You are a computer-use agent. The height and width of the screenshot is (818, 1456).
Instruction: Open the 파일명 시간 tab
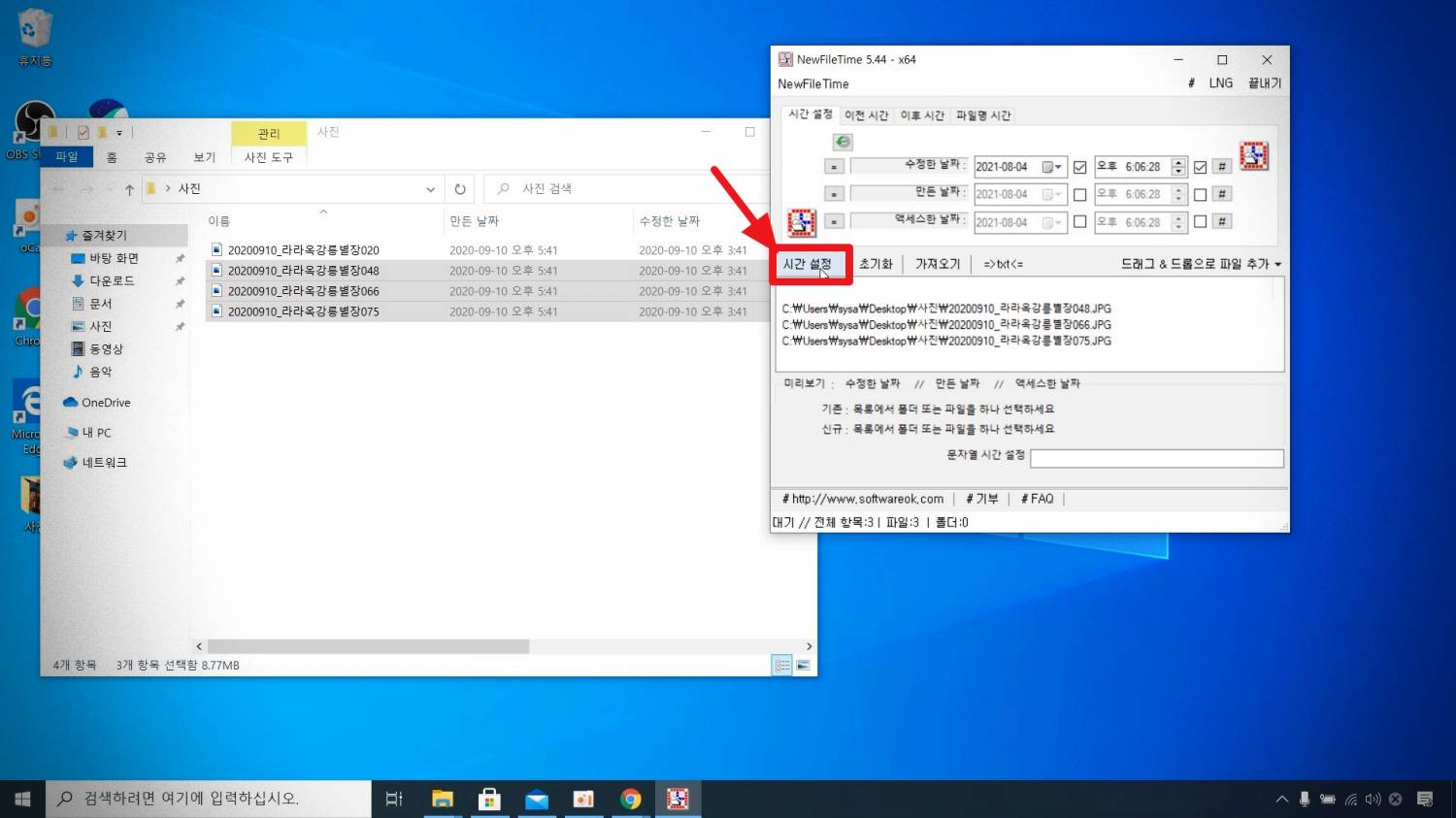click(983, 115)
